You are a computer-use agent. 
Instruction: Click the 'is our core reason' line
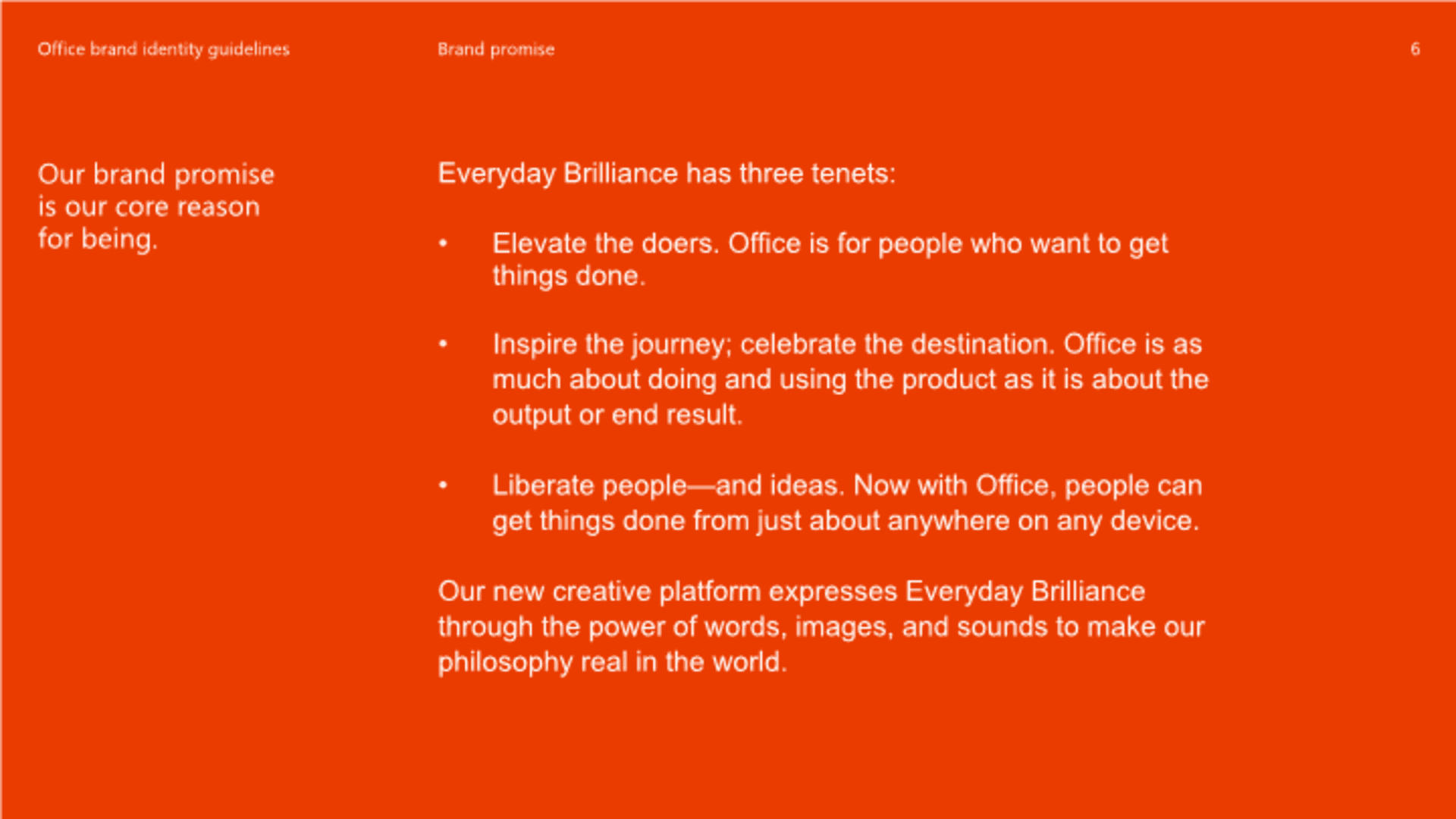(149, 206)
